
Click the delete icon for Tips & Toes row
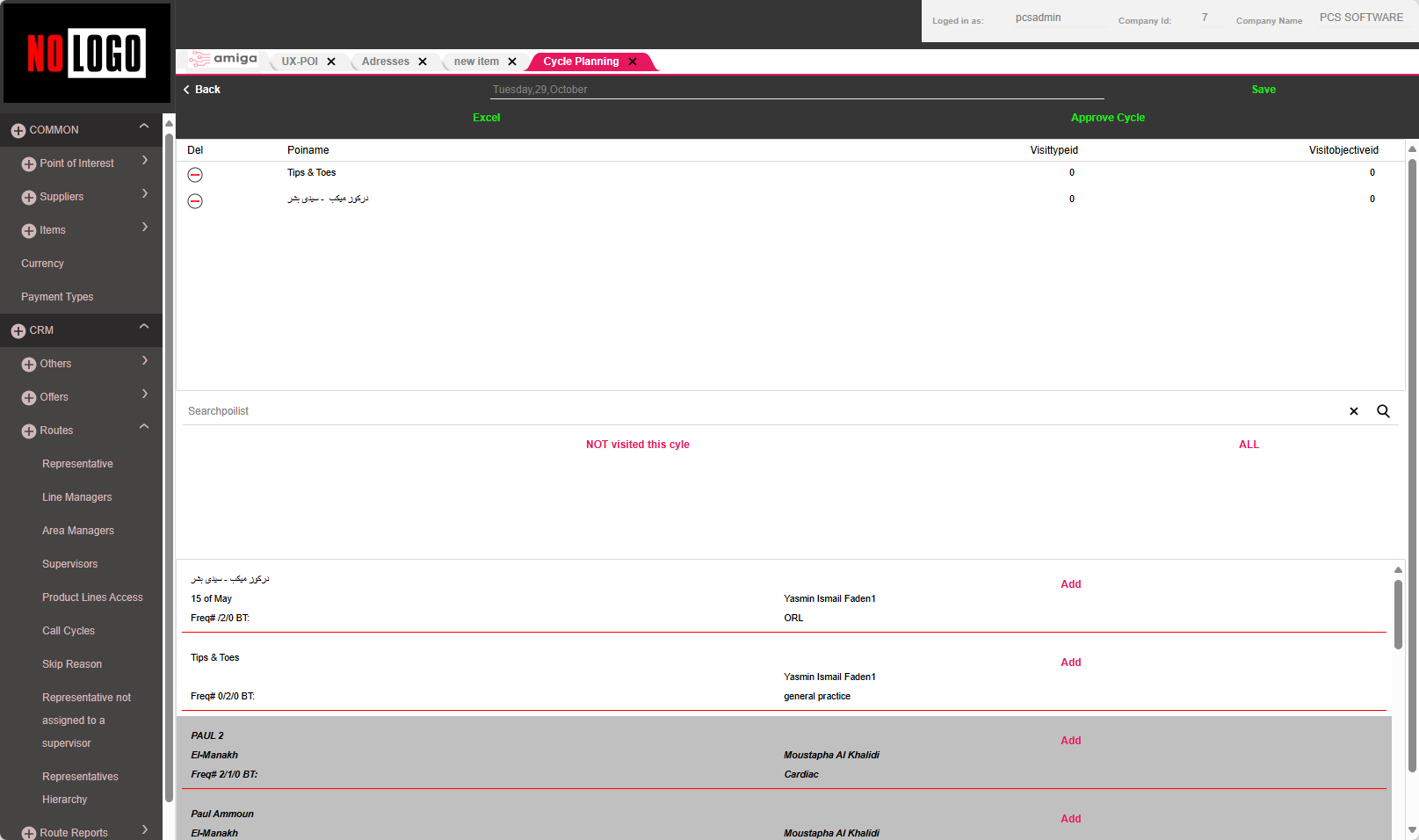coord(195,175)
